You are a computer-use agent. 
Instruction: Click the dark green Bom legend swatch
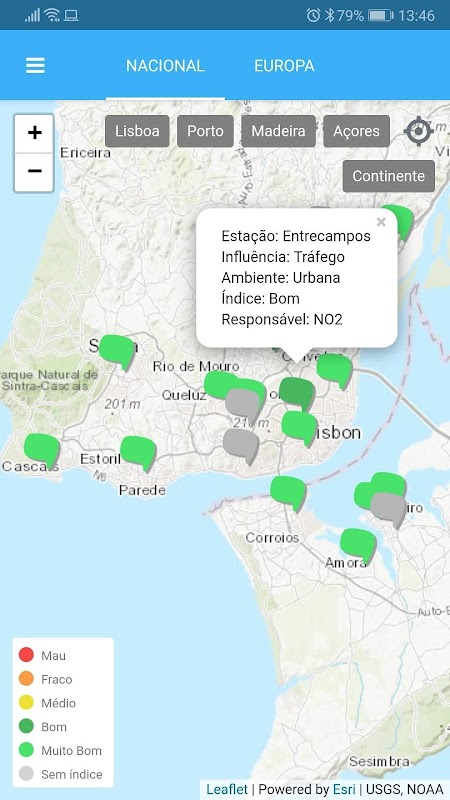(26, 726)
